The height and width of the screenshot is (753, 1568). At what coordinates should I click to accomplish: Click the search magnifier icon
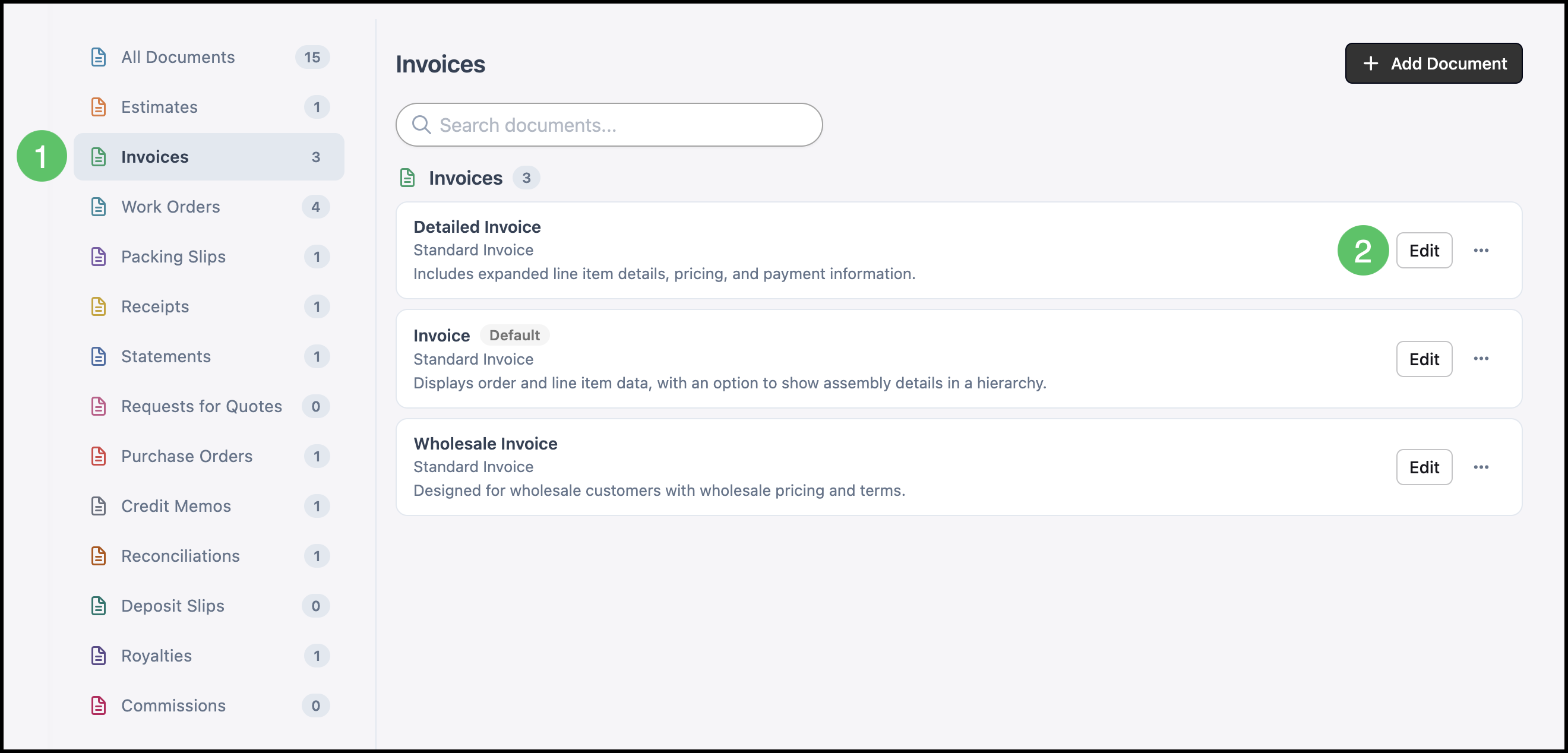point(421,125)
